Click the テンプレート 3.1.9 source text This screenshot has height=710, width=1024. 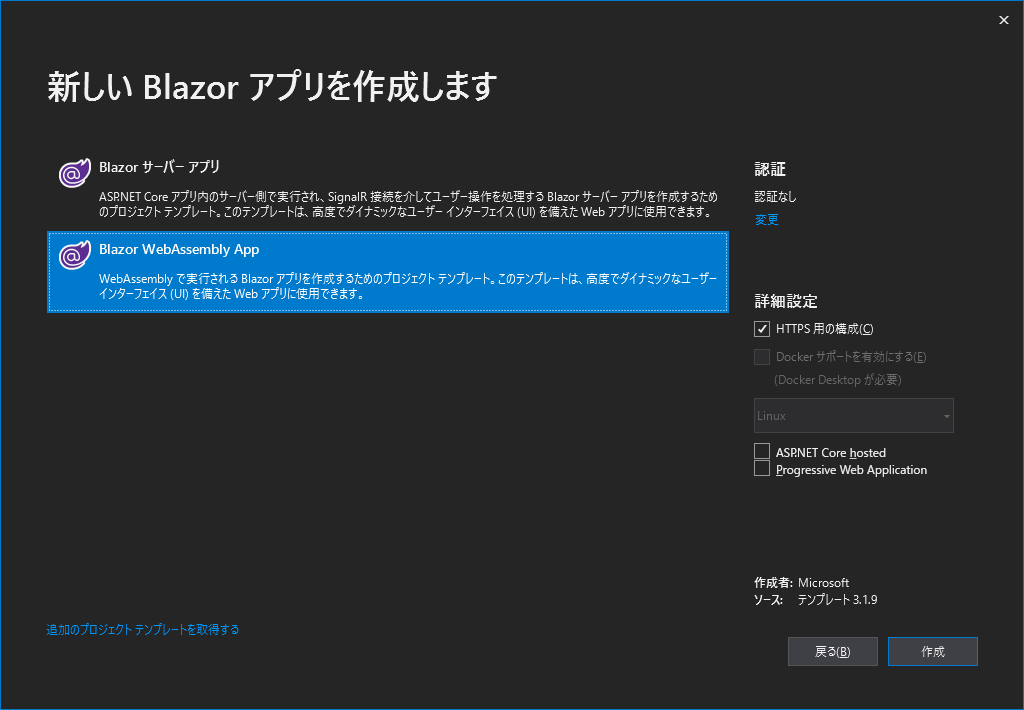(838, 600)
